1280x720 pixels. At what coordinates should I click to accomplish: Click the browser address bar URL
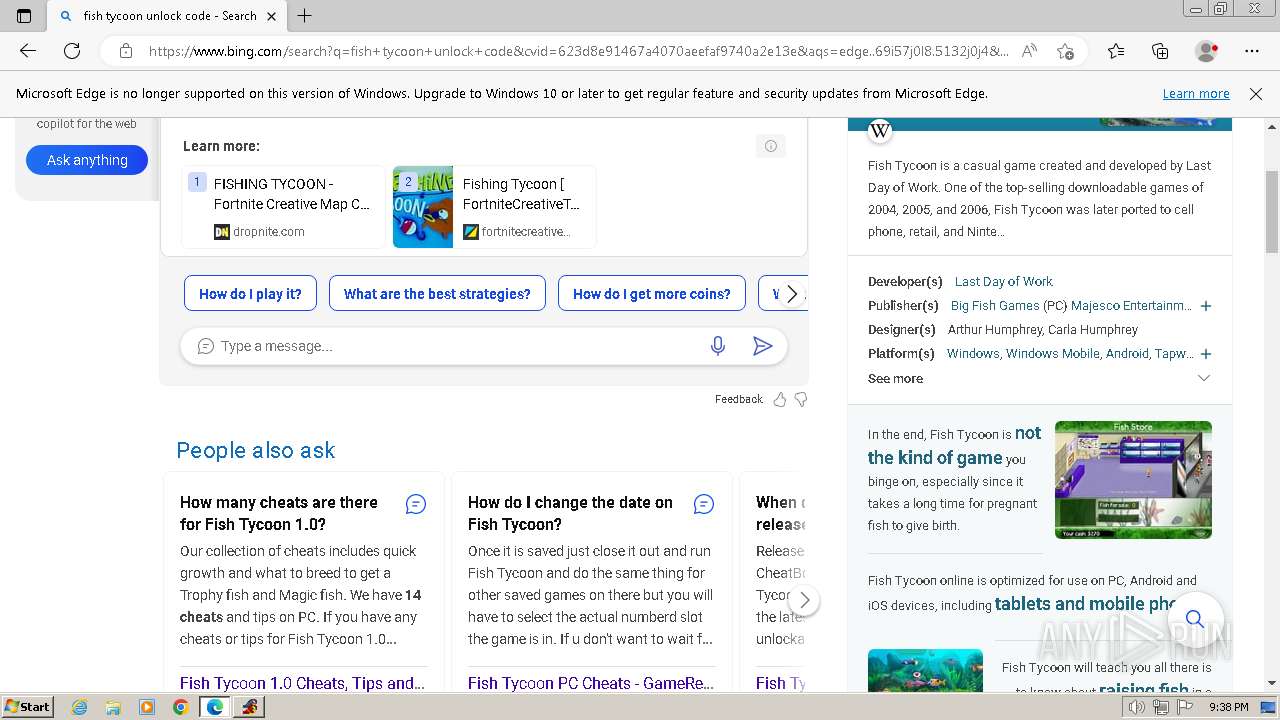point(578,51)
